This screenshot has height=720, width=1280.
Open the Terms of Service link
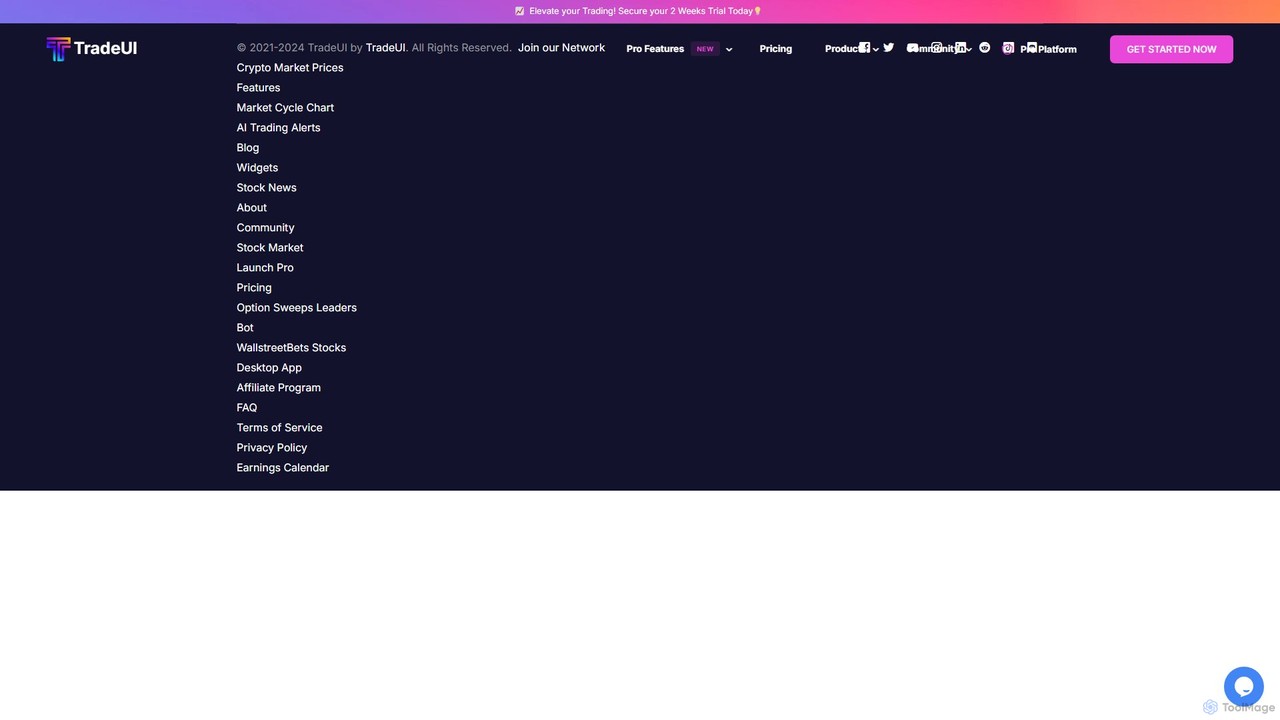(x=279, y=428)
